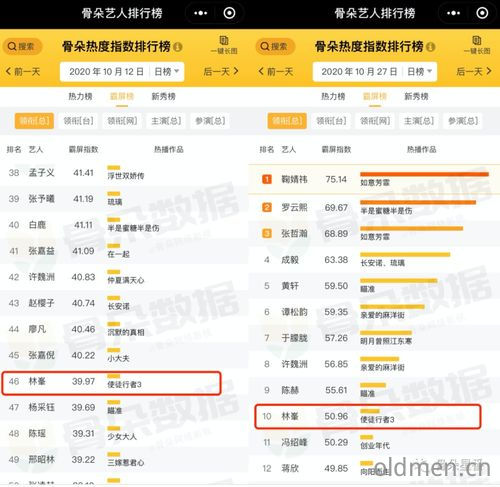
Task: Click artist name 于朦胧 at rank 7
Action: 294,338
